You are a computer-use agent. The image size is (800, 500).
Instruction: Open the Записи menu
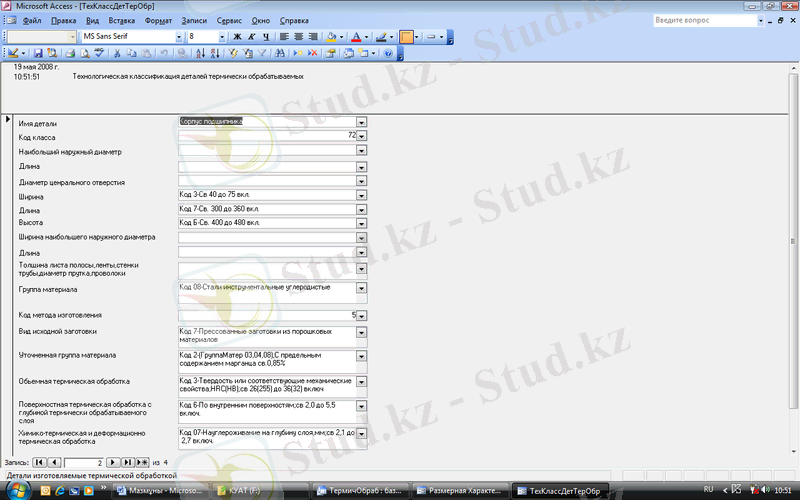click(x=194, y=21)
